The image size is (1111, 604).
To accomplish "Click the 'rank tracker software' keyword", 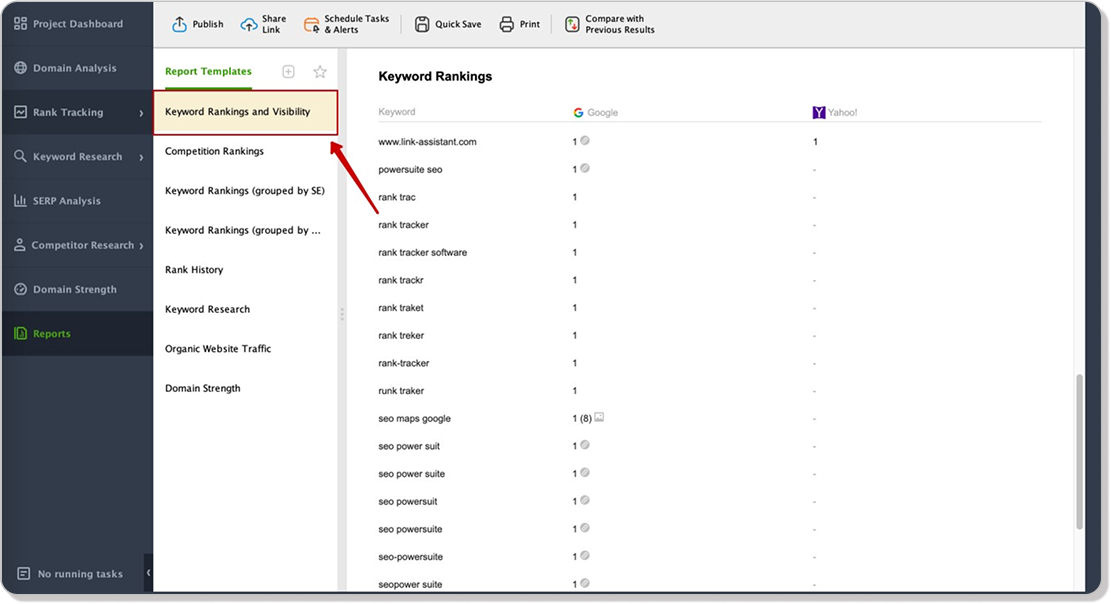I will coord(422,252).
